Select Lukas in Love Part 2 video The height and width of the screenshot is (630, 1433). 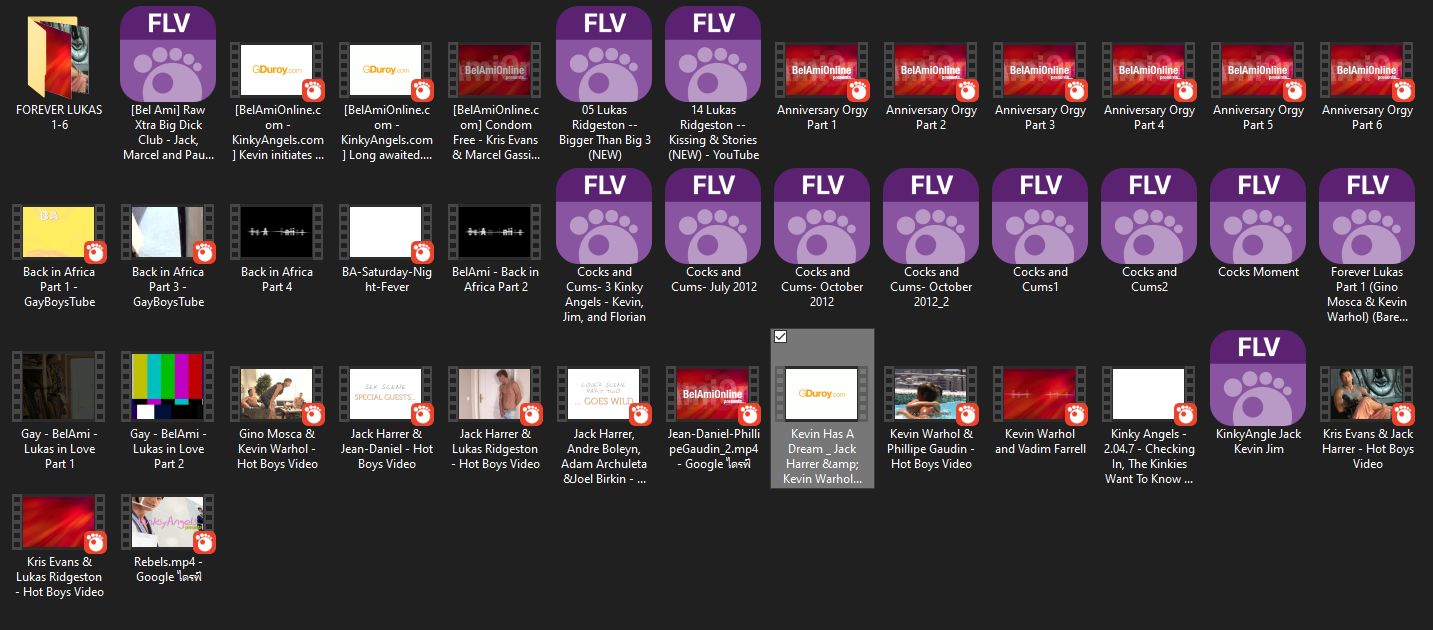[168, 387]
